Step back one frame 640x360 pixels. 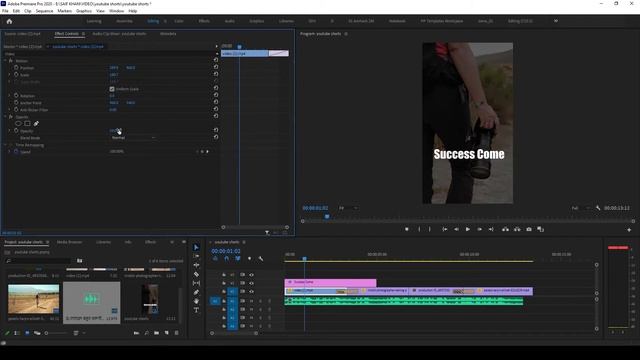456,229
